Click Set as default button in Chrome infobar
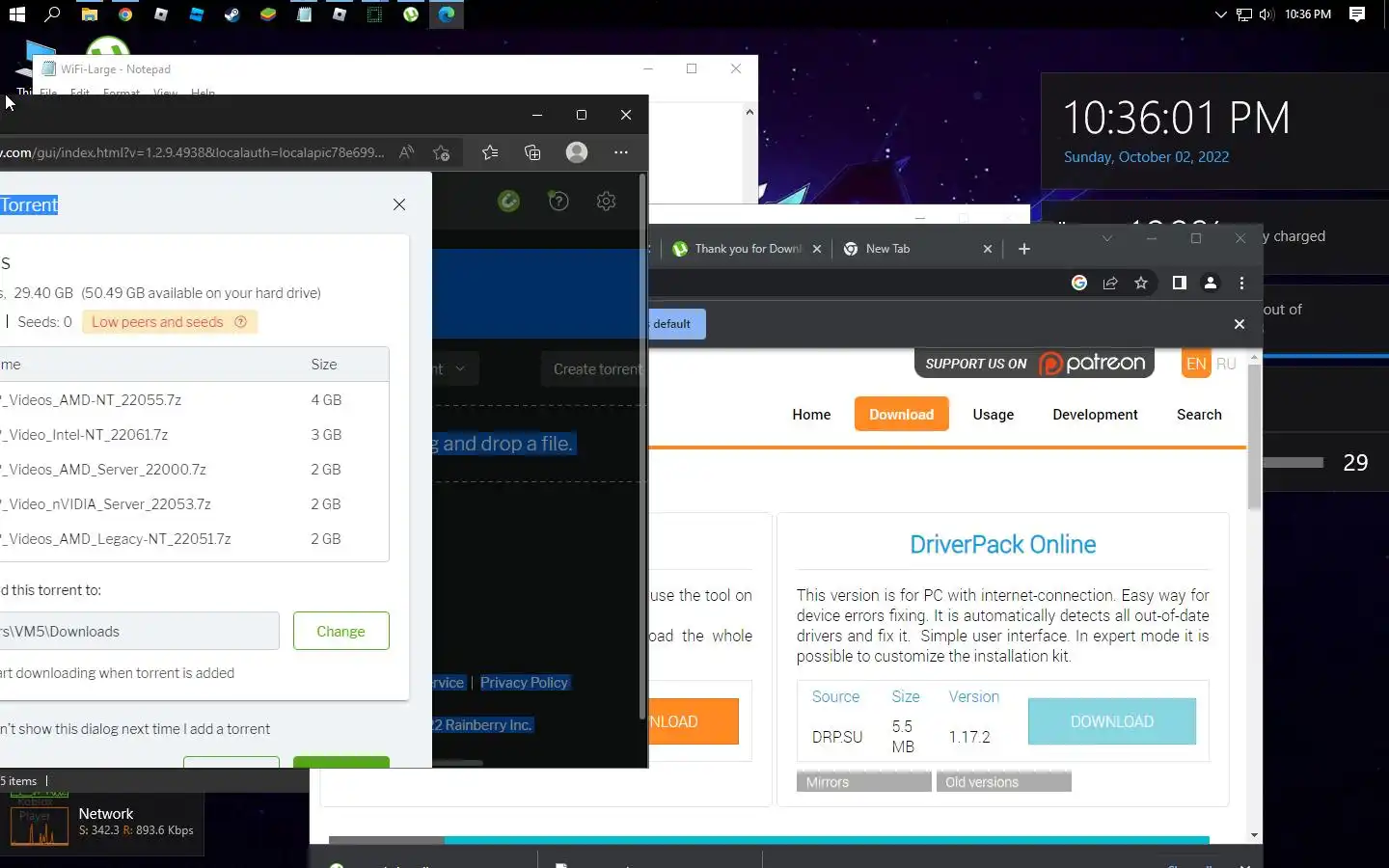 point(677,324)
